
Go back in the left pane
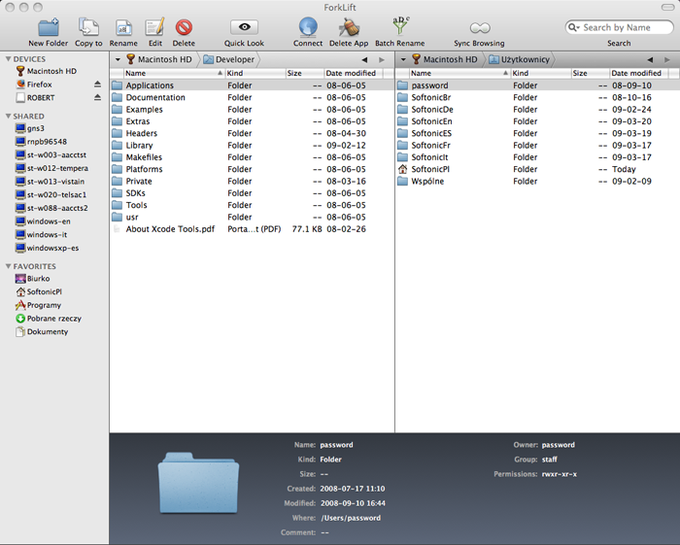364,60
